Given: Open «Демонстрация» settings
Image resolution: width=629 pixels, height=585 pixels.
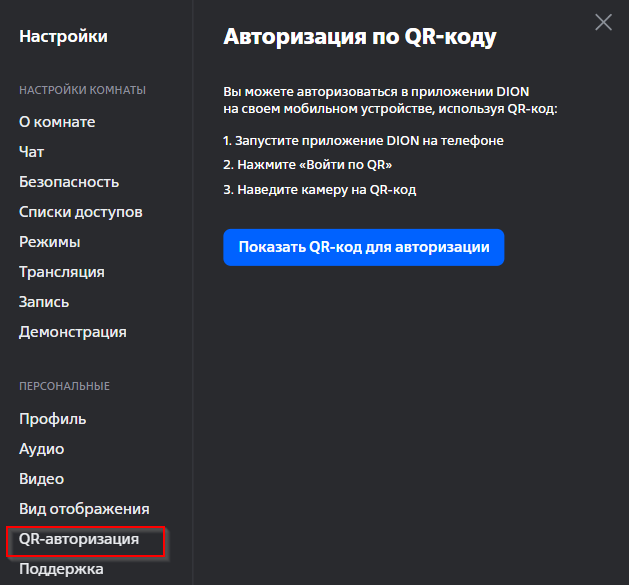Looking at the screenshot, I should (x=73, y=332).
